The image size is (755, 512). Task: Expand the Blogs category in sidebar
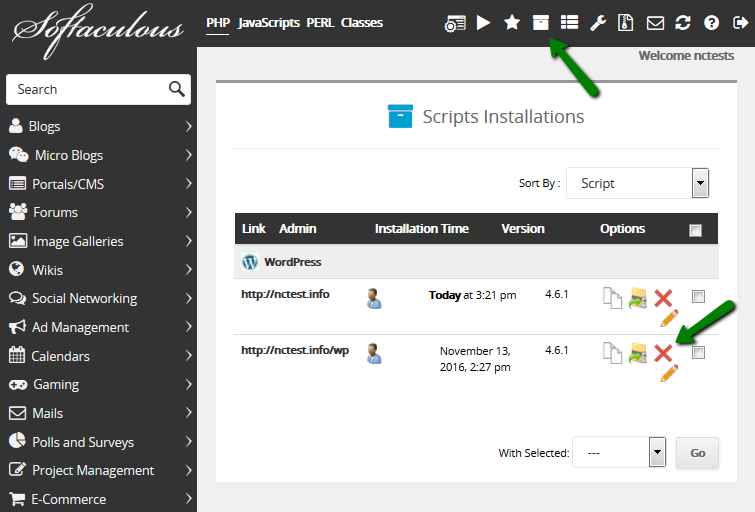(x=98, y=126)
